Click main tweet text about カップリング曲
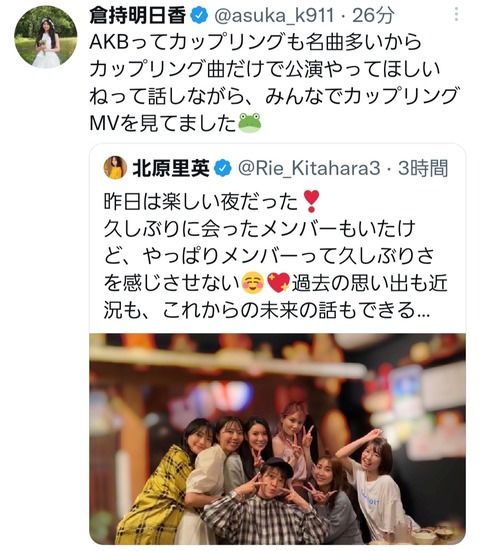480x551 pixels. coord(274,83)
